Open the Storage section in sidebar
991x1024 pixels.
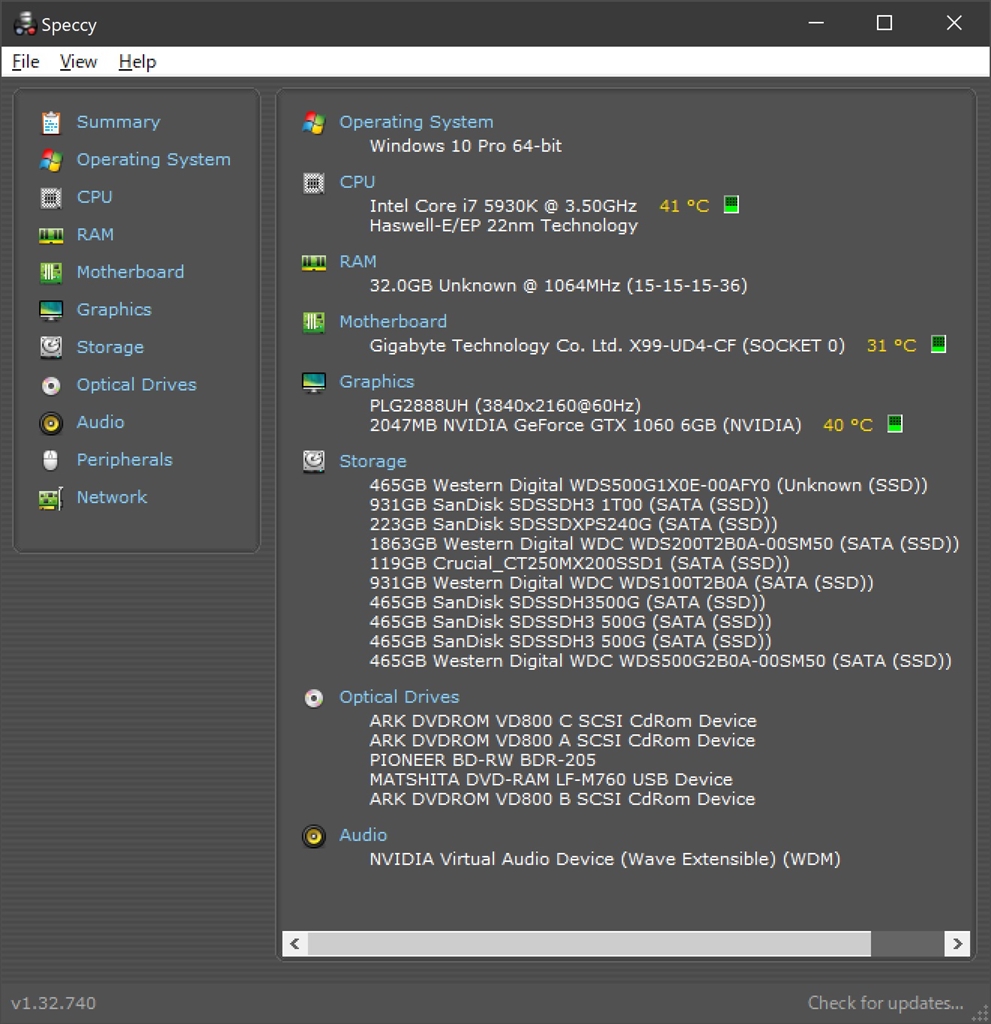(x=110, y=347)
